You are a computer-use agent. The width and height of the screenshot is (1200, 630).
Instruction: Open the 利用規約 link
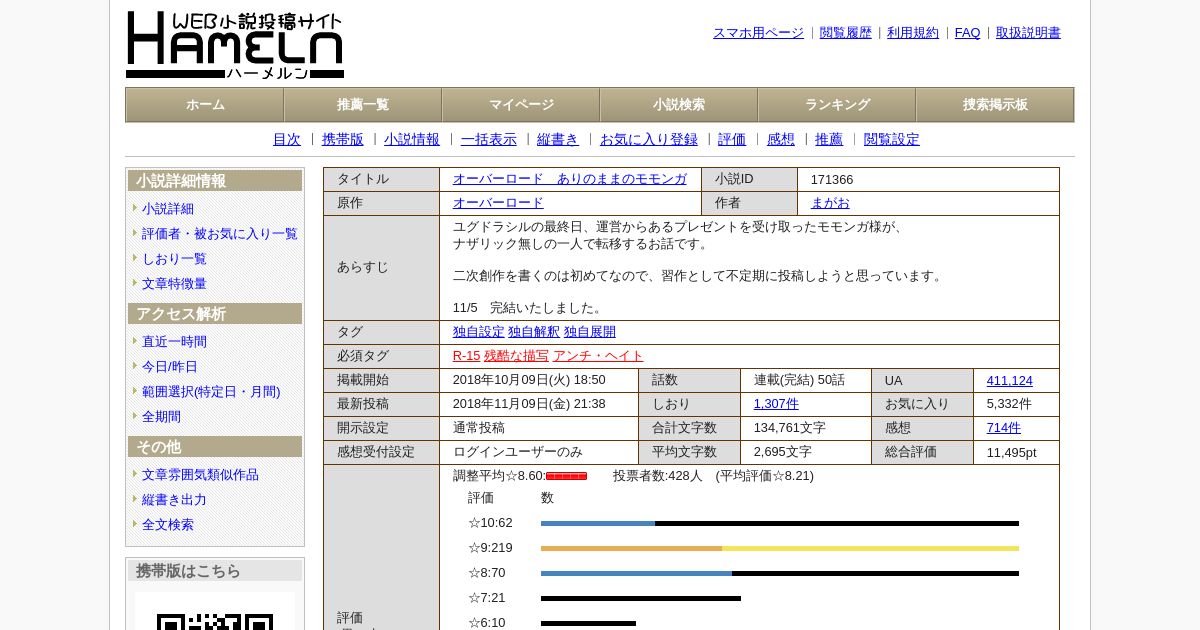913,33
